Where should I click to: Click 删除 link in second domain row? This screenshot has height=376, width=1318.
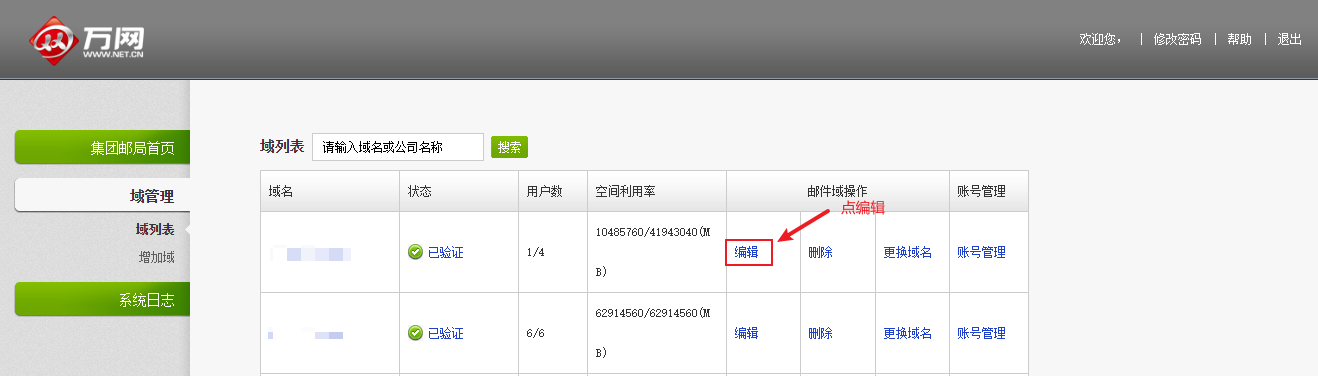pos(820,333)
